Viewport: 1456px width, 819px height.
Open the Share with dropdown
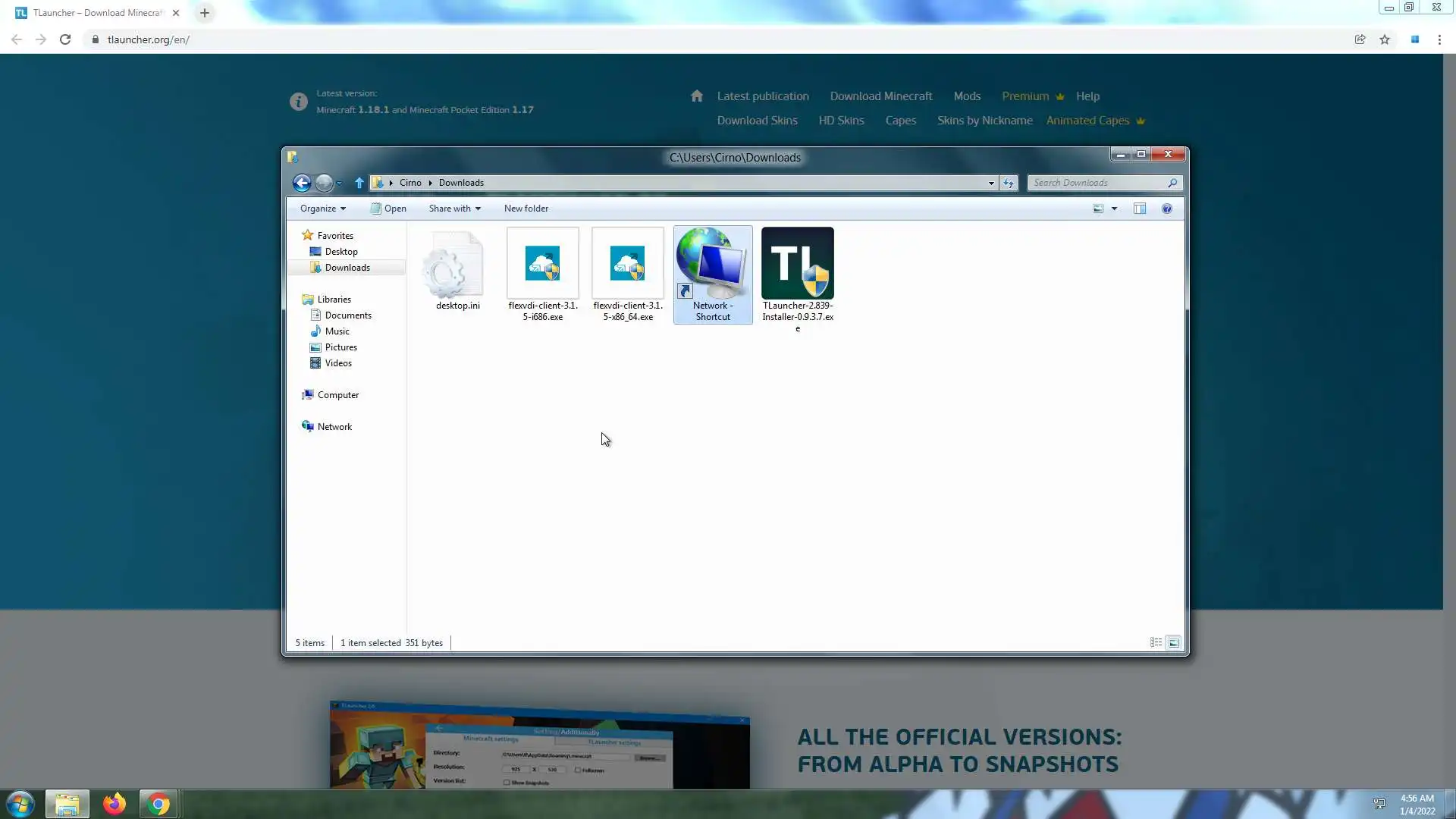[x=454, y=209]
